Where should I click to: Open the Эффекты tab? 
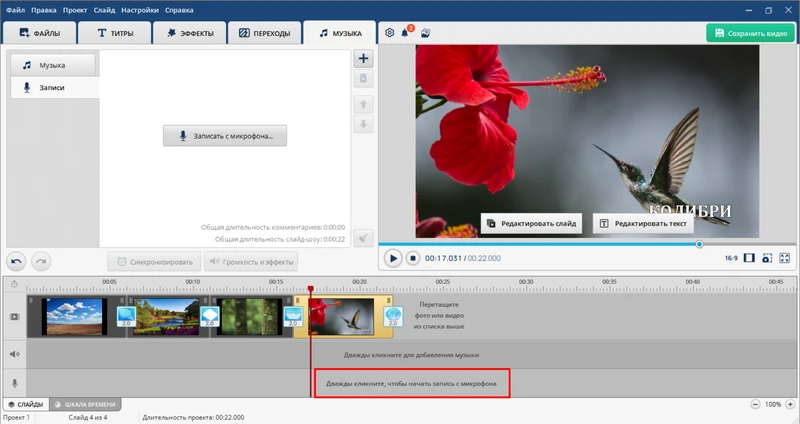tap(190, 33)
